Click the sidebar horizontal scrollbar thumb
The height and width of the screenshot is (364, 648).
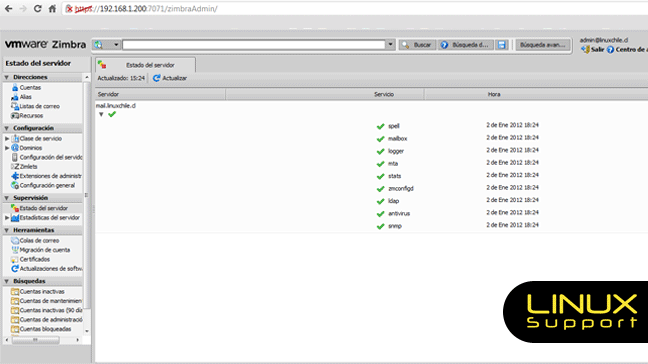coord(36,340)
